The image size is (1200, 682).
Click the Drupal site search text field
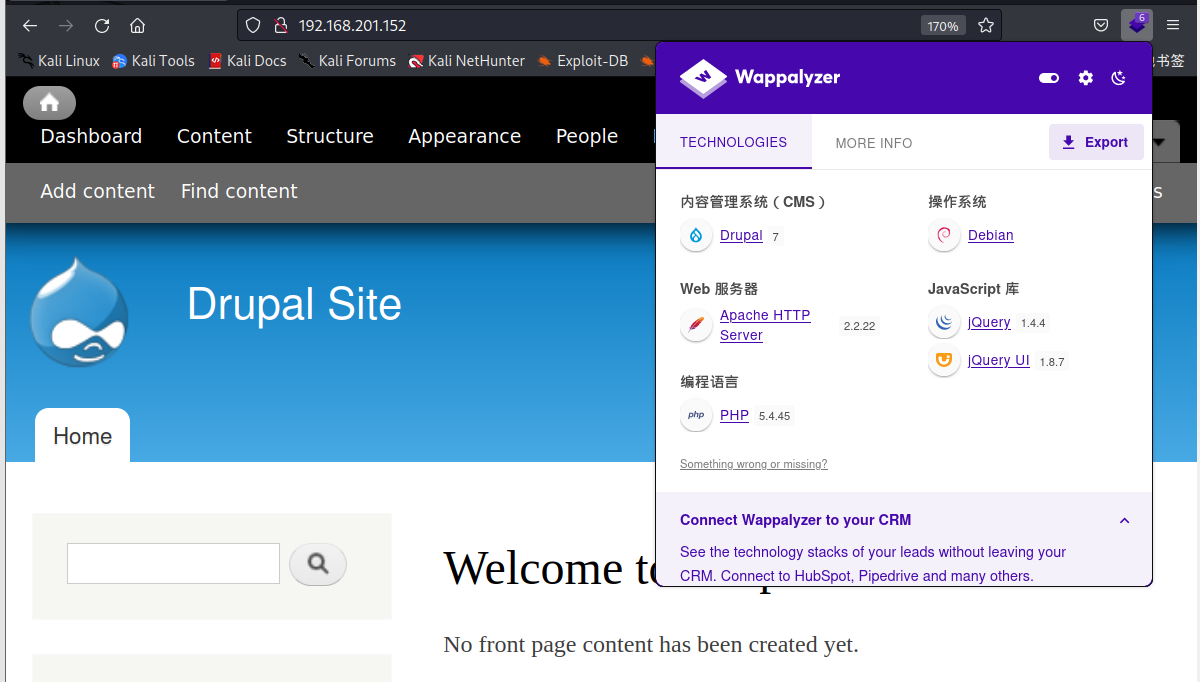[x=173, y=564]
